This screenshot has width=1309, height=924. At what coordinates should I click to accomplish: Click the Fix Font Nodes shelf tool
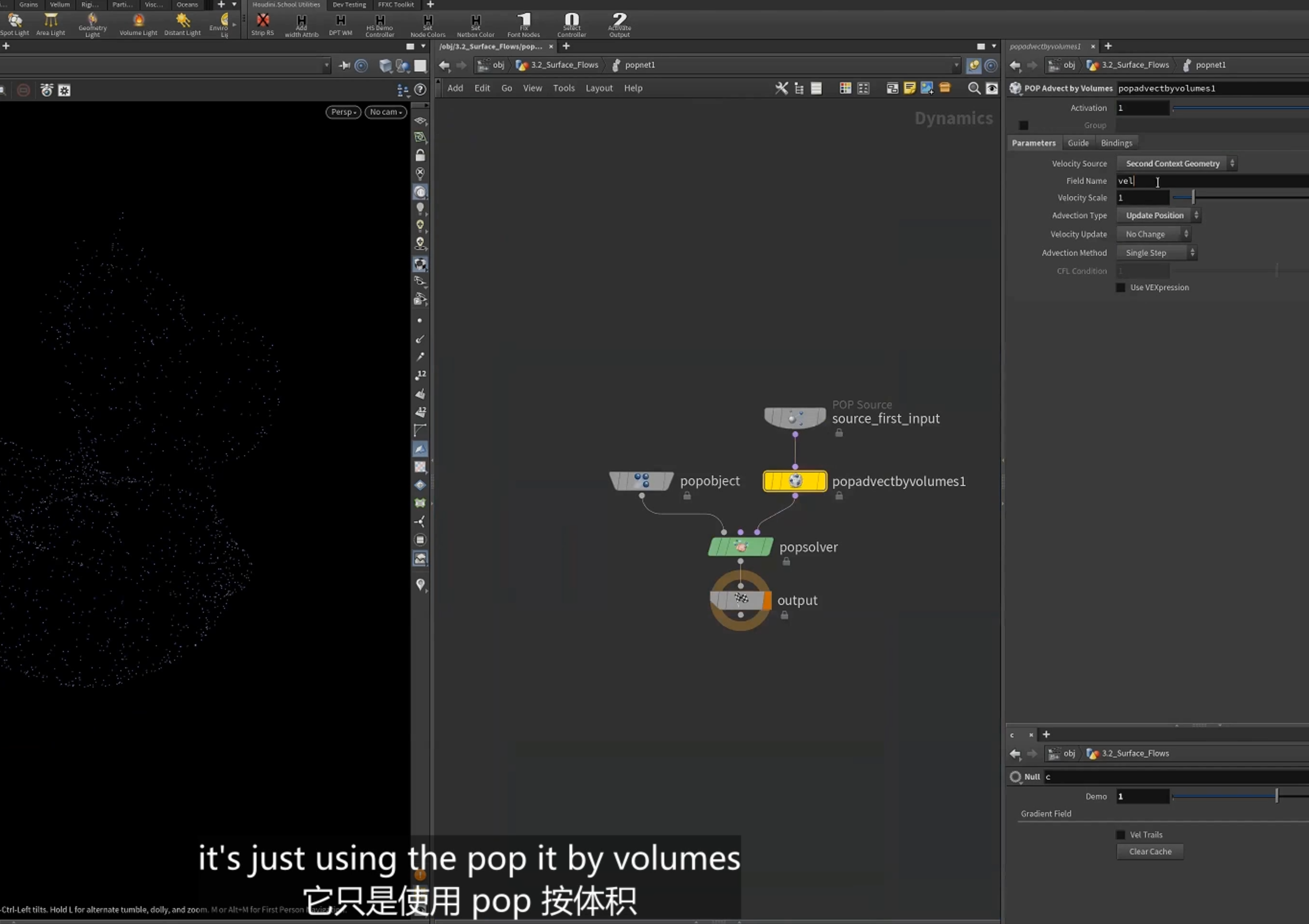523,26
